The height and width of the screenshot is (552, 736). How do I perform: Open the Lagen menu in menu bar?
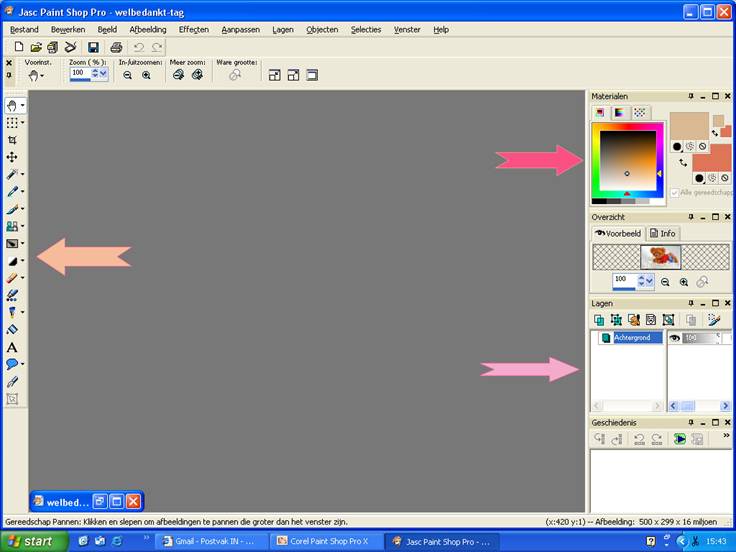(x=283, y=30)
